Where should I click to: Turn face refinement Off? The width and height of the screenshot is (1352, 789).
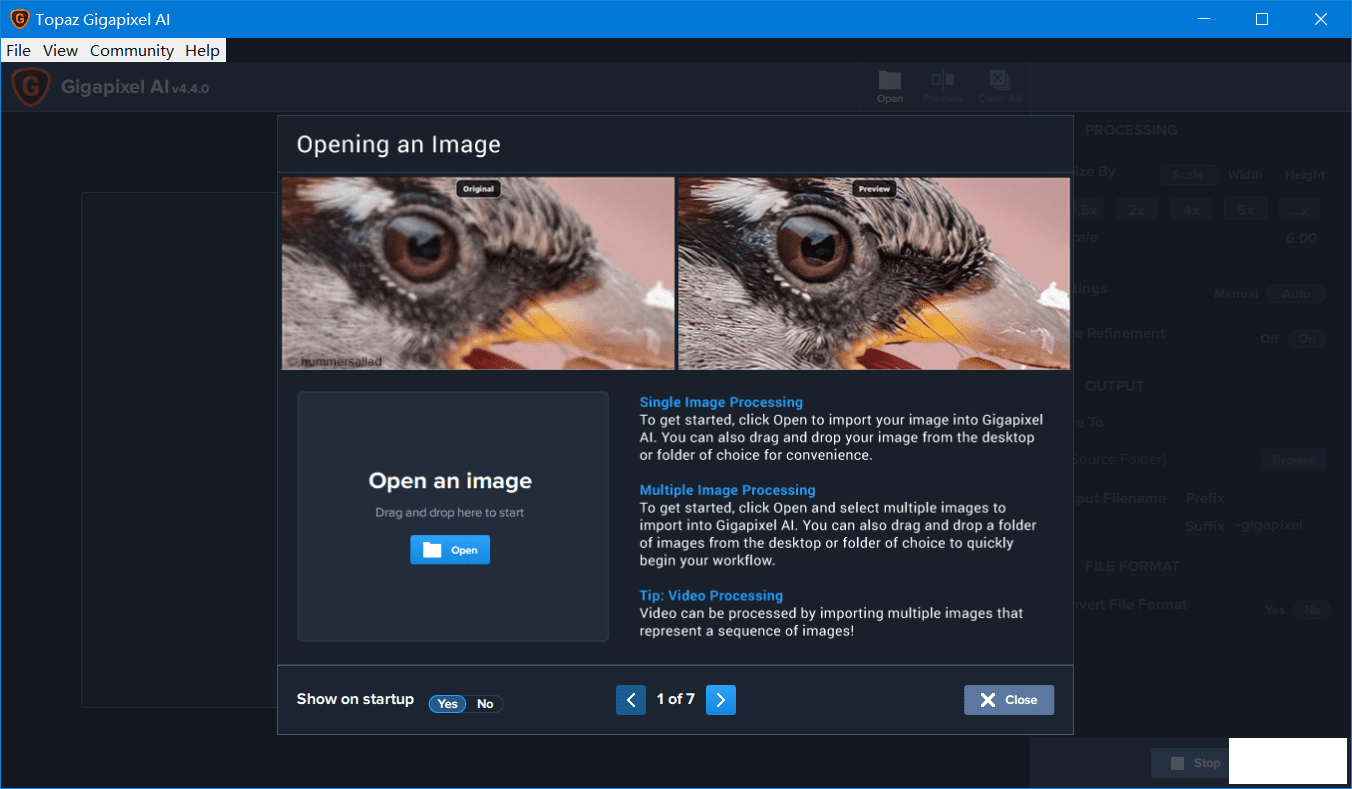click(x=1270, y=339)
